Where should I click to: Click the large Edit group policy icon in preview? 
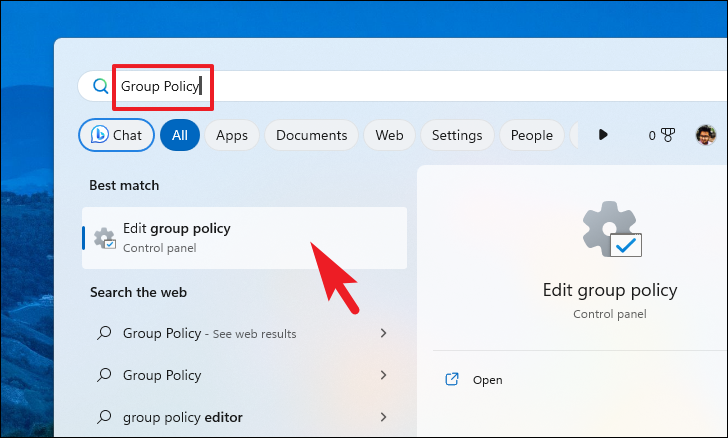pyautogui.click(x=612, y=229)
